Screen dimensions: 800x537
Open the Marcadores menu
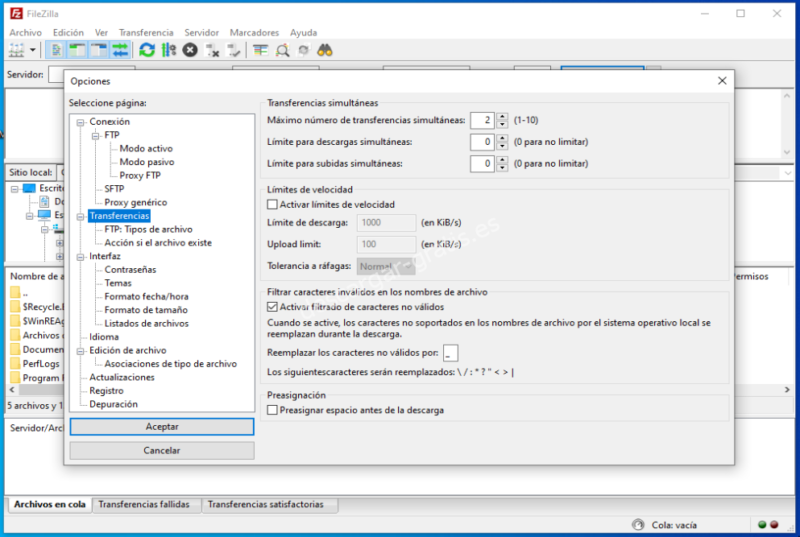point(254,32)
